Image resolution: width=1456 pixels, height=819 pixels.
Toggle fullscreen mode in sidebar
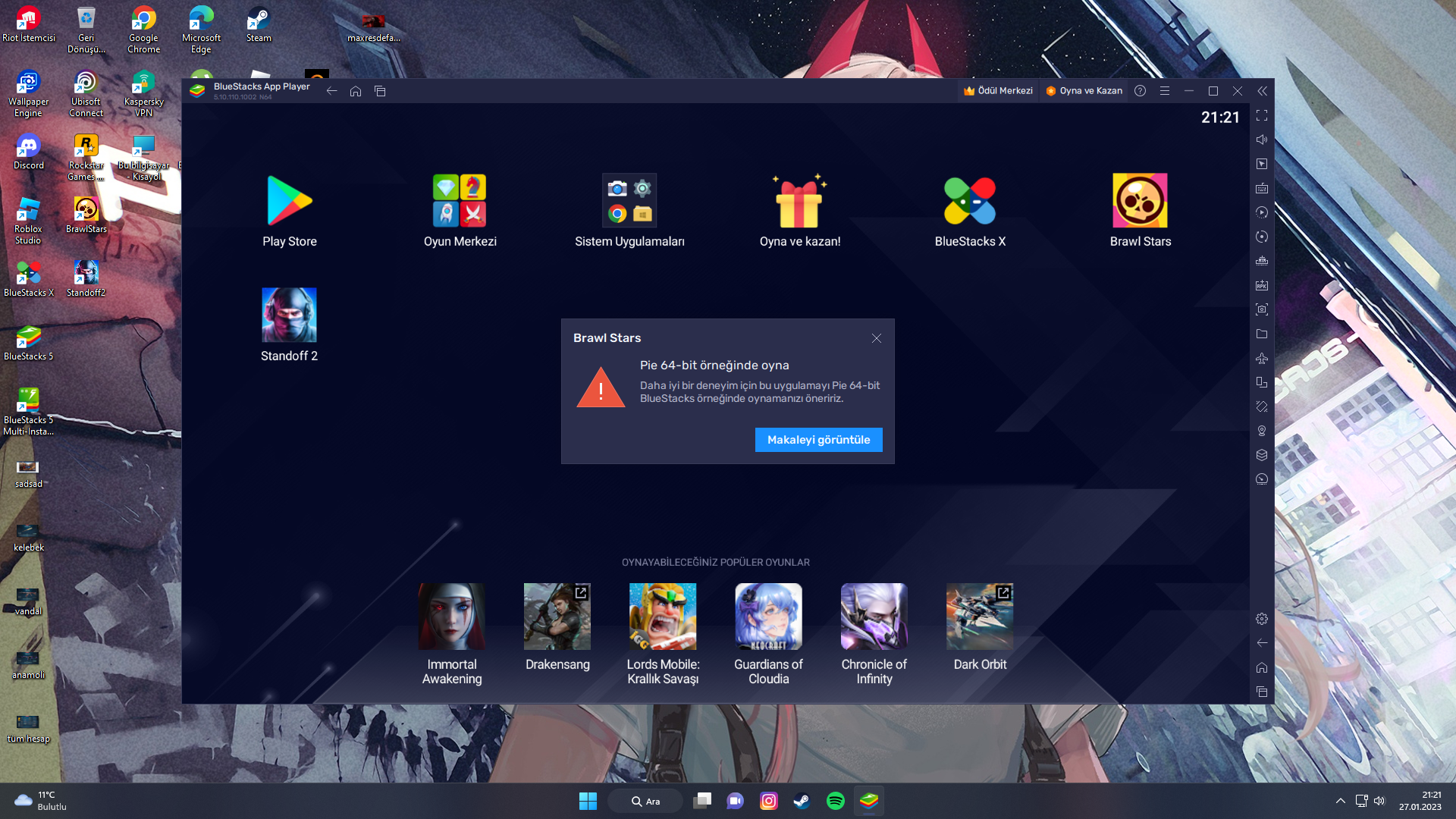point(1262,115)
